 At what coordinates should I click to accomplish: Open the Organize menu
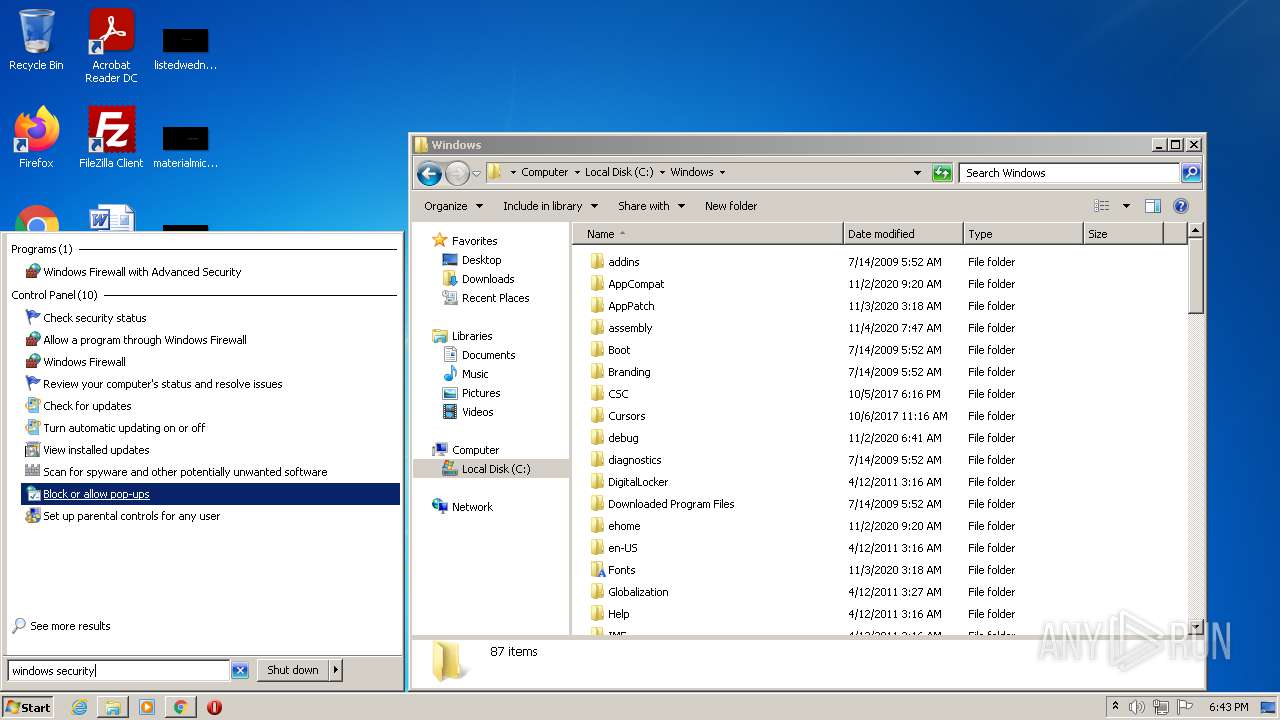453,206
